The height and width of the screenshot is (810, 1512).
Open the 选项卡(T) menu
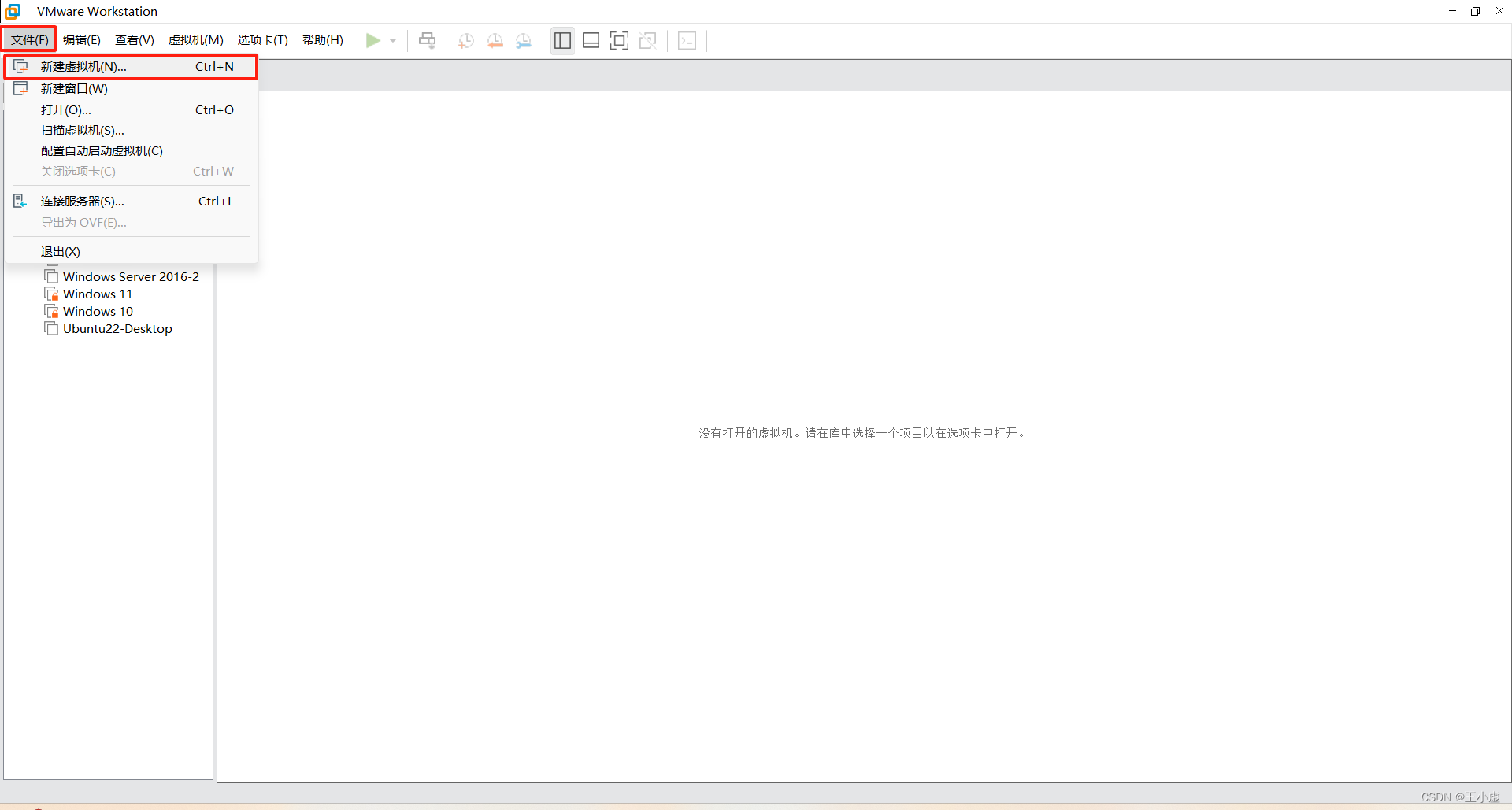263,39
